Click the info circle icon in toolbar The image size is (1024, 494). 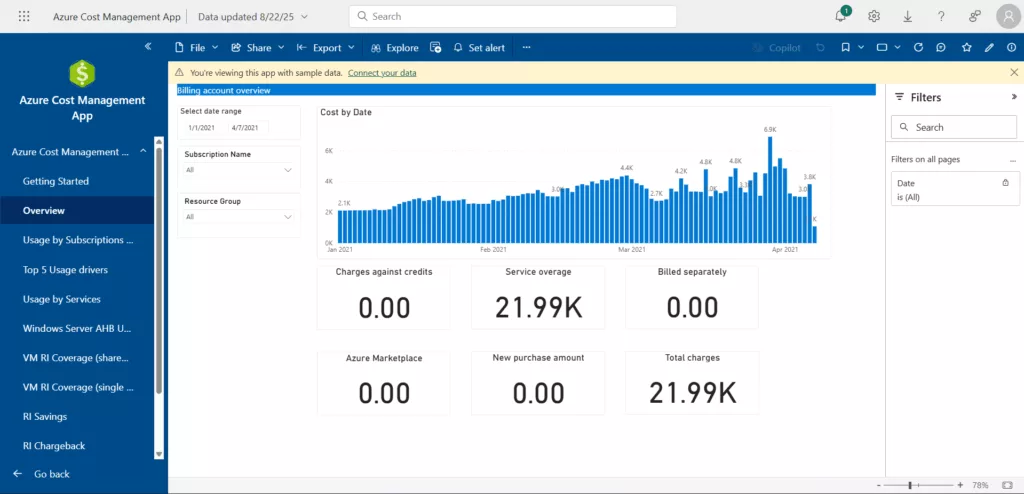click(1012, 47)
